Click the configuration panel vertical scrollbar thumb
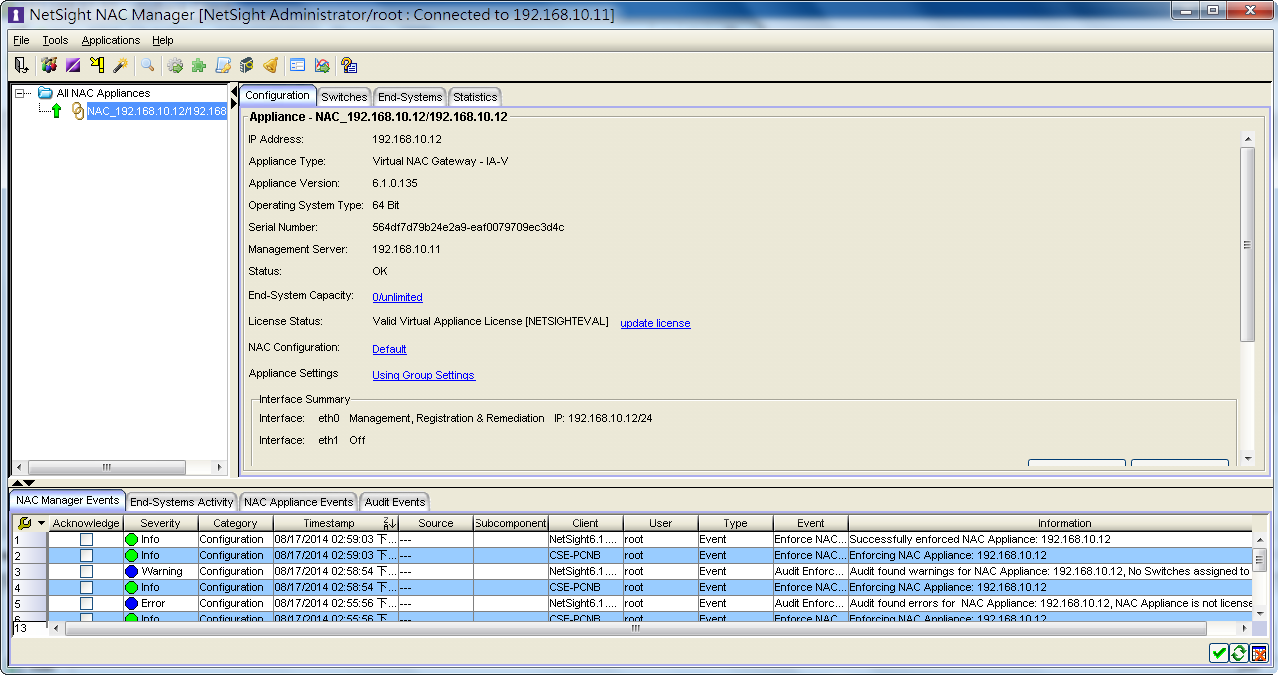 coord(1246,245)
